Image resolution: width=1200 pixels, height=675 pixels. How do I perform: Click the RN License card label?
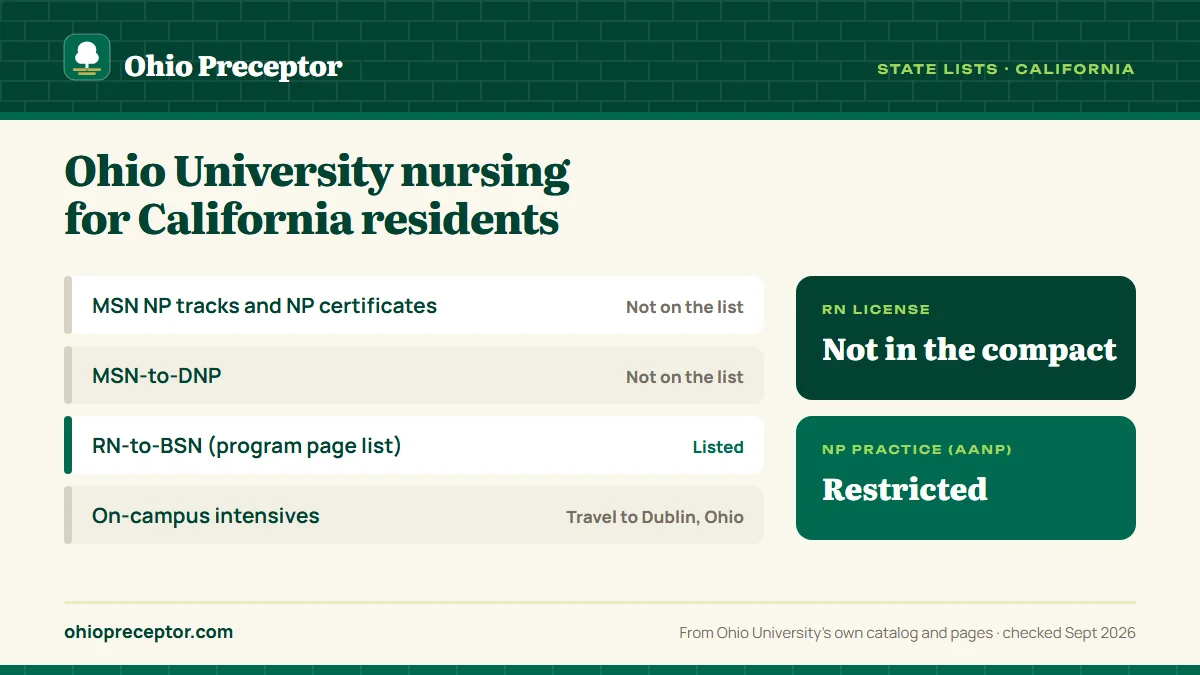click(876, 310)
